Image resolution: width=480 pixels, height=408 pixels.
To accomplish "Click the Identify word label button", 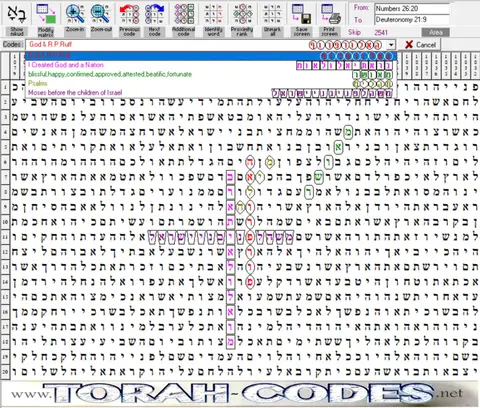I will click(213, 32).
